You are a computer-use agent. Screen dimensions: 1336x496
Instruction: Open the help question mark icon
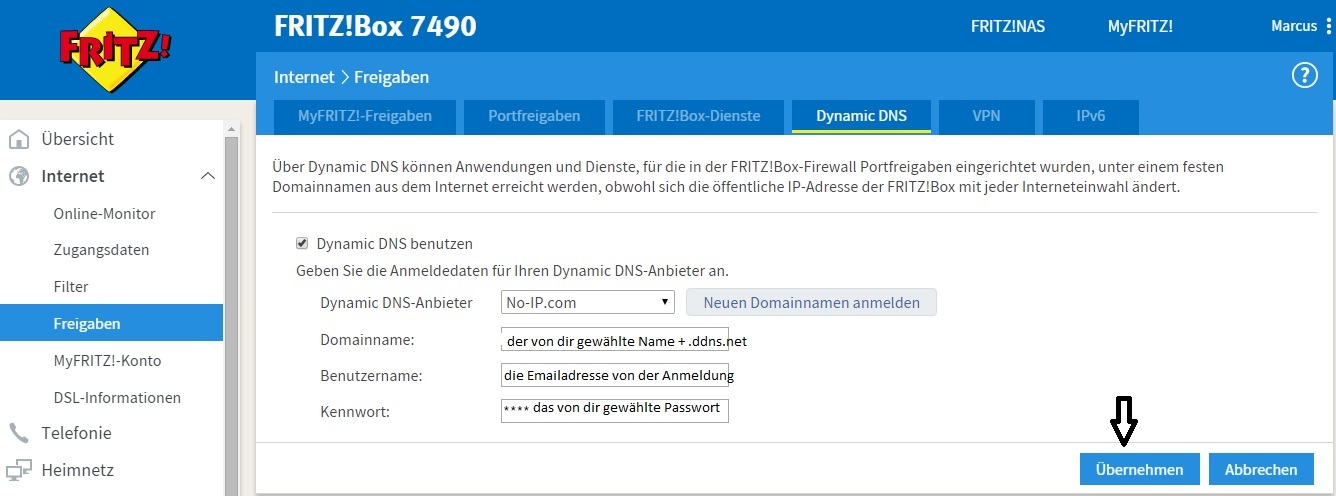click(1304, 75)
